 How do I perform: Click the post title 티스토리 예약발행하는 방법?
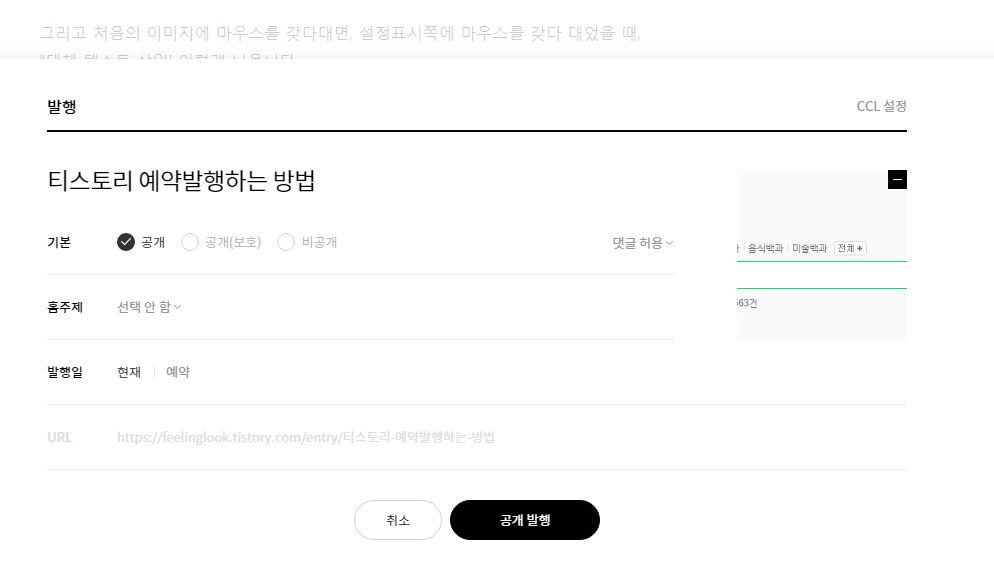(x=181, y=181)
